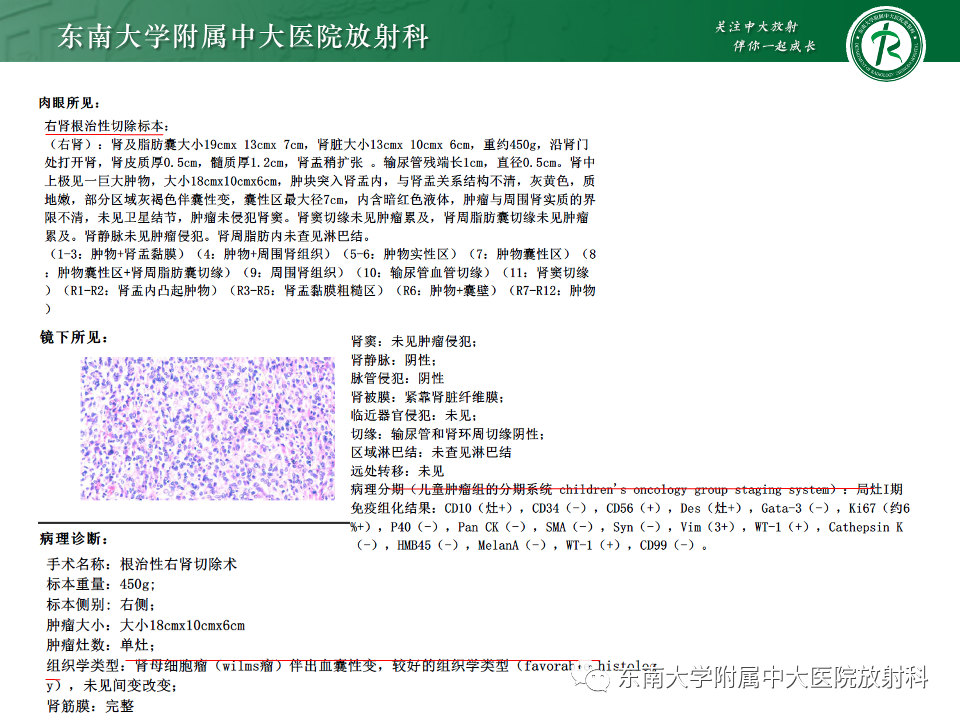Click the slogan text 伴你一起成长
Screen dimensions: 960x720
(774, 46)
